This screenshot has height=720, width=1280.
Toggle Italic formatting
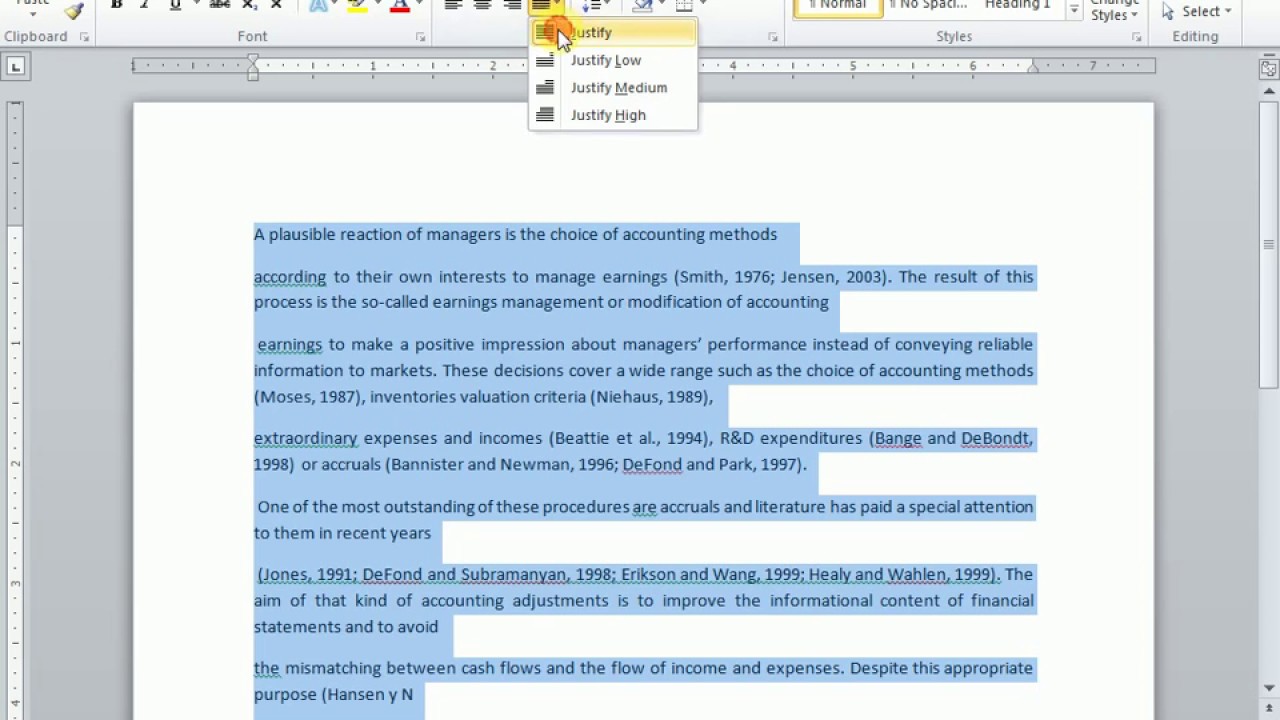[x=144, y=5]
